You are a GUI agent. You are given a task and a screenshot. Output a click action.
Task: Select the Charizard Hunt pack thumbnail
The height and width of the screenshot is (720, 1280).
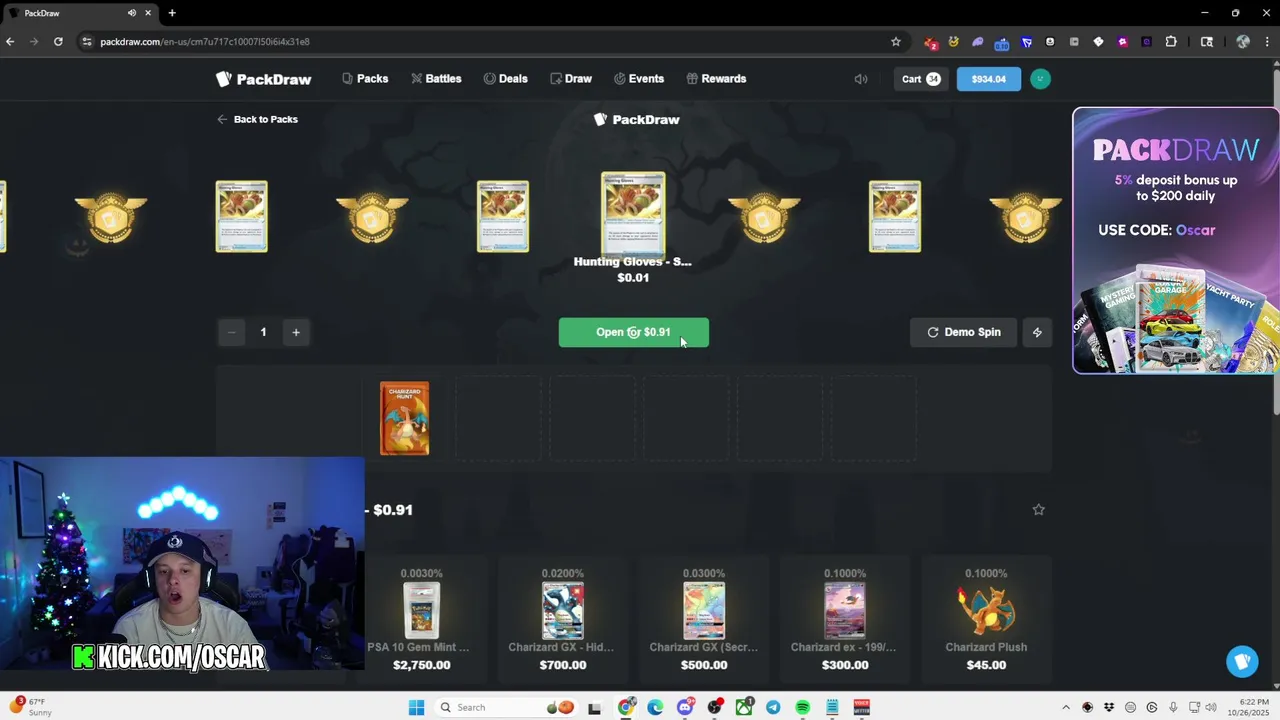pyautogui.click(x=404, y=418)
